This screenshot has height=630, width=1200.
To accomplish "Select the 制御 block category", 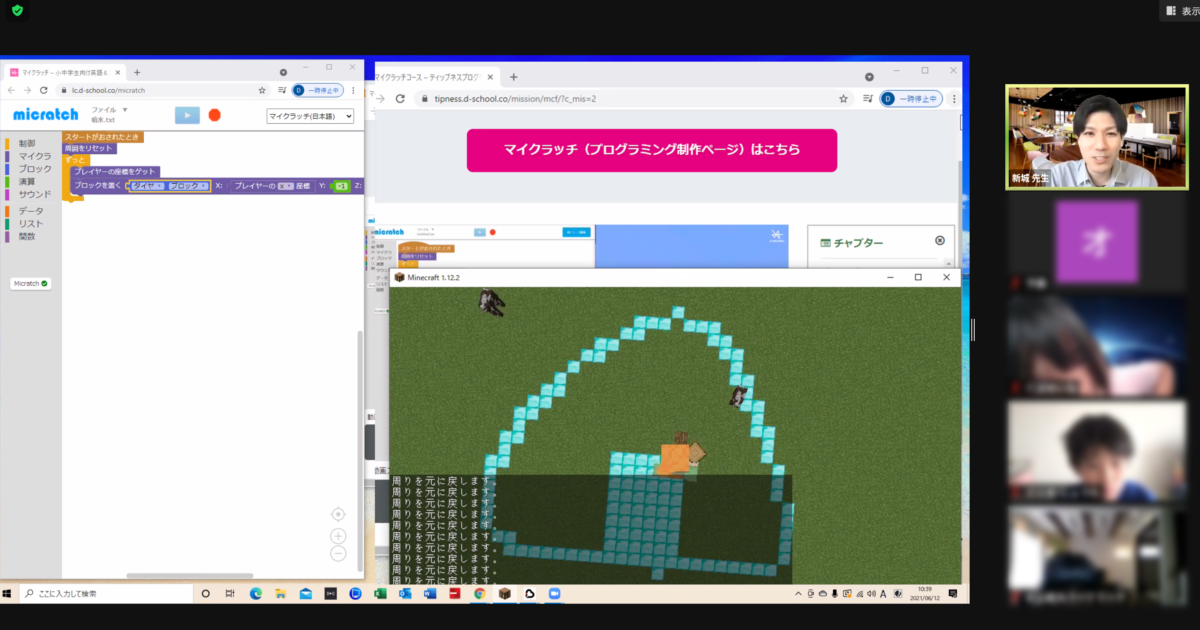I will point(27,144).
